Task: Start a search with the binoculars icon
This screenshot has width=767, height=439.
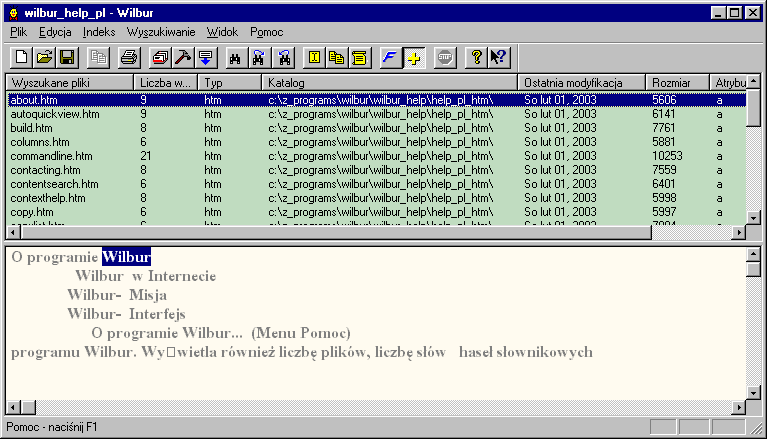Action: (235, 58)
